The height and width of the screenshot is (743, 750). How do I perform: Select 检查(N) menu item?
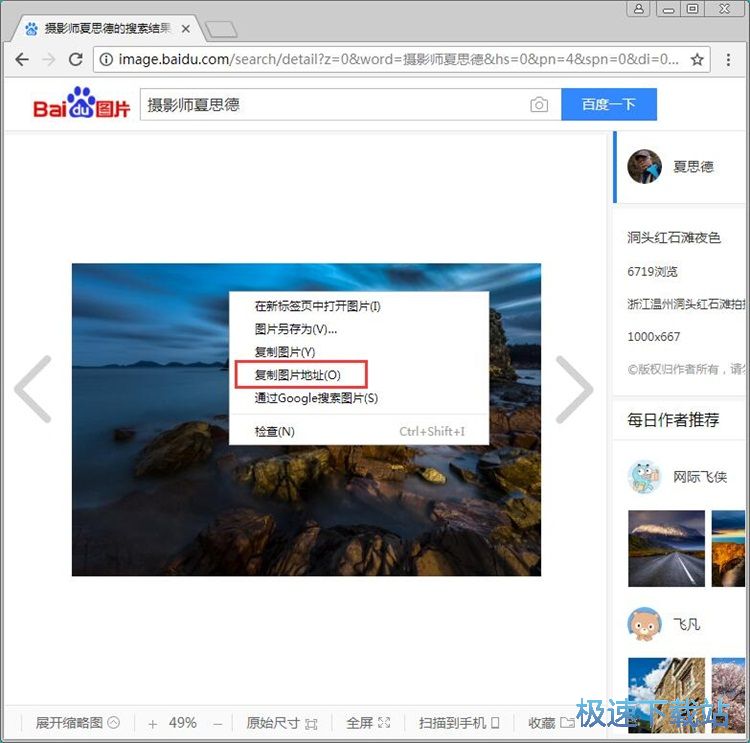(x=359, y=432)
